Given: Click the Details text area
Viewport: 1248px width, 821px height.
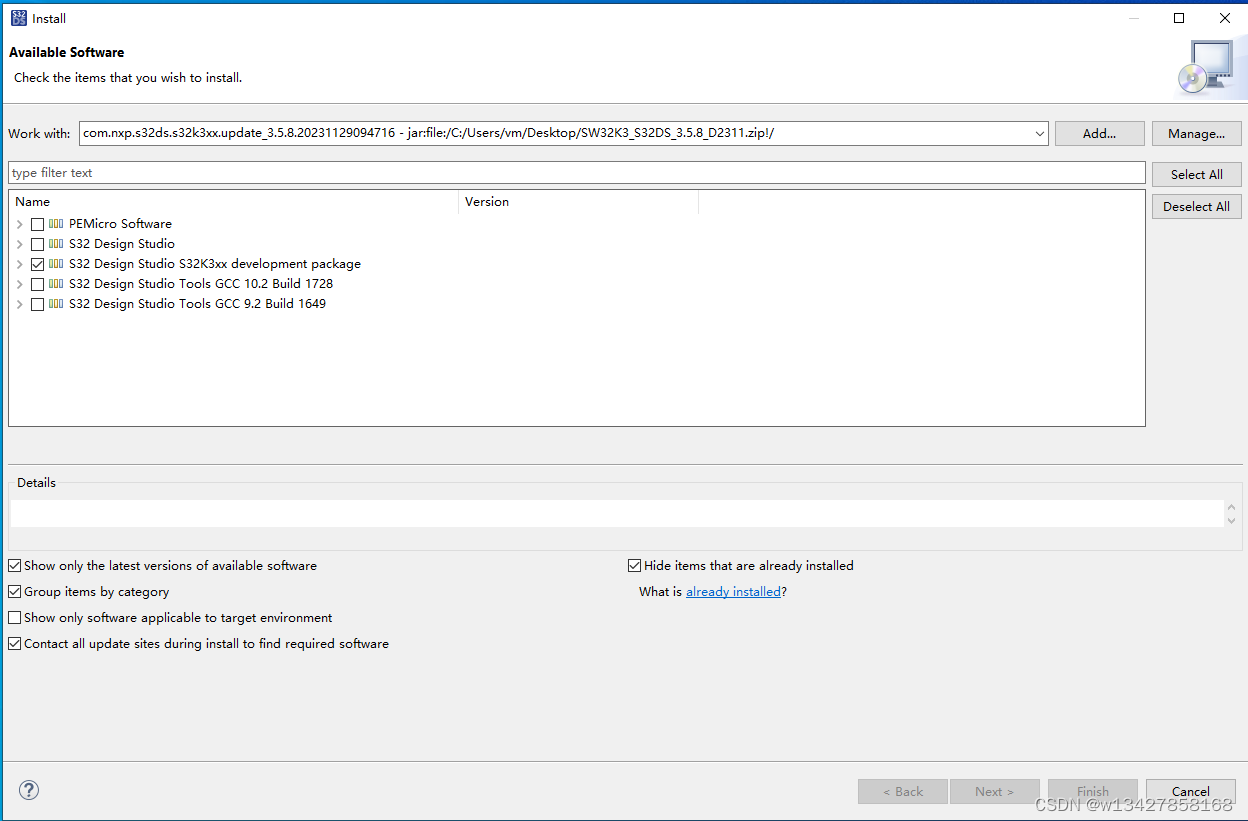Looking at the screenshot, I should pos(617,514).
